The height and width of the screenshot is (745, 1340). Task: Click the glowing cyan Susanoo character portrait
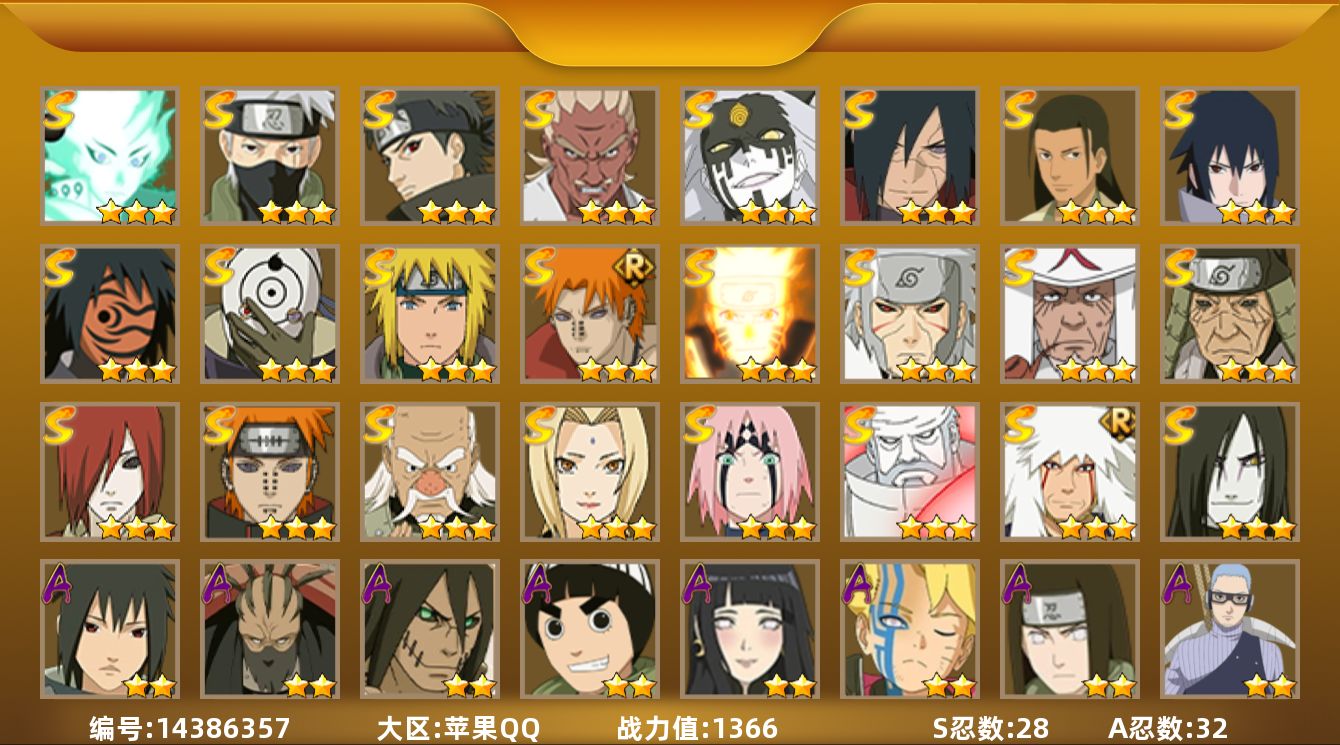click(110, 155)
